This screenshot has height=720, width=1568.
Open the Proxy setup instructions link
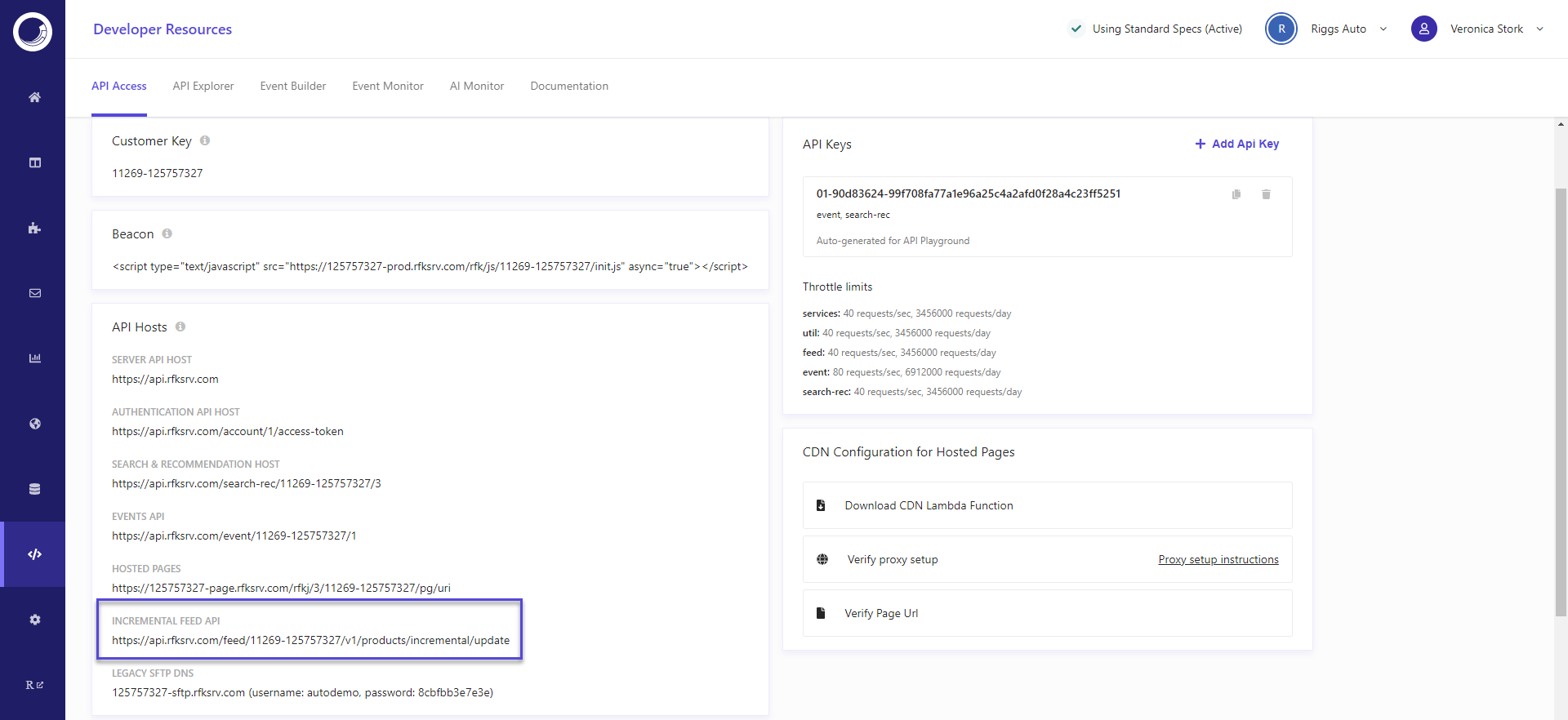click(x=1218, y=559)
